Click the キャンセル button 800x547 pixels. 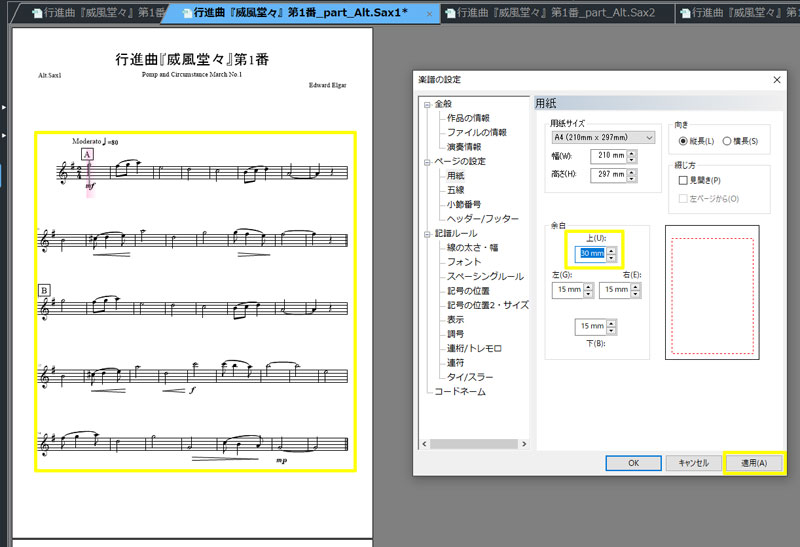point(693,463)
